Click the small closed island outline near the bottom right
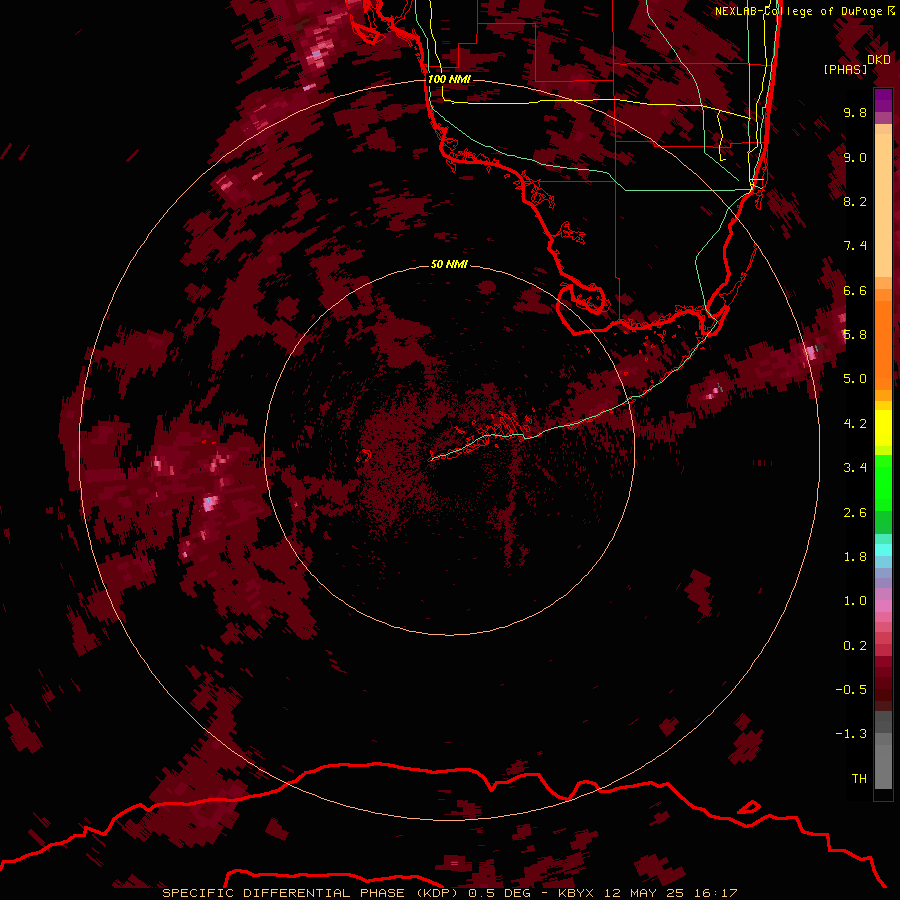This screenshot has width=900, height=900. 749,807
